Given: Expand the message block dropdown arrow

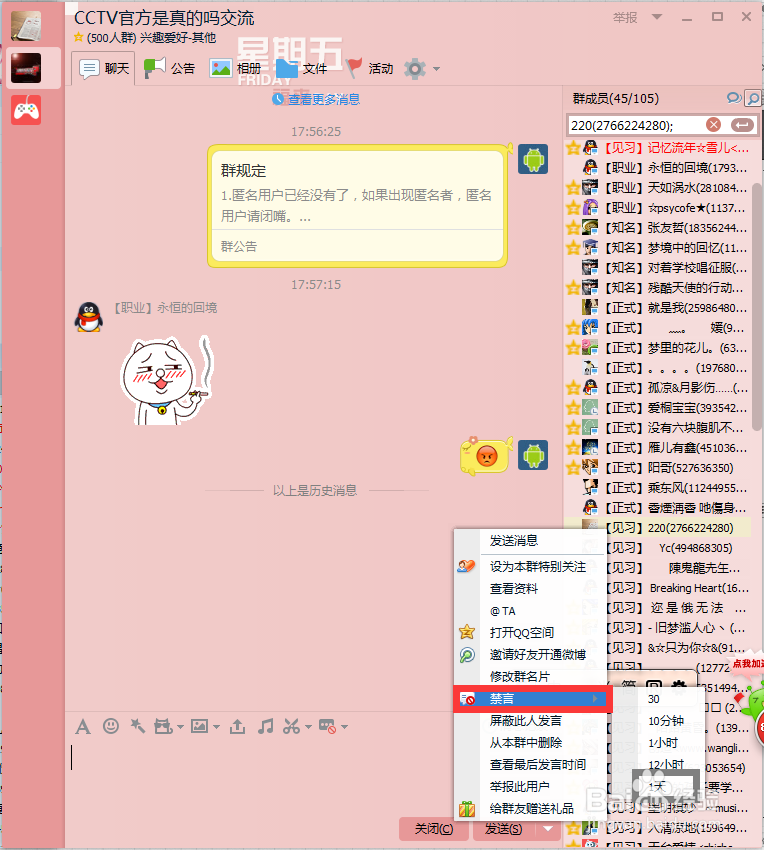Looking at the screenshot, I should pos(344,727).
